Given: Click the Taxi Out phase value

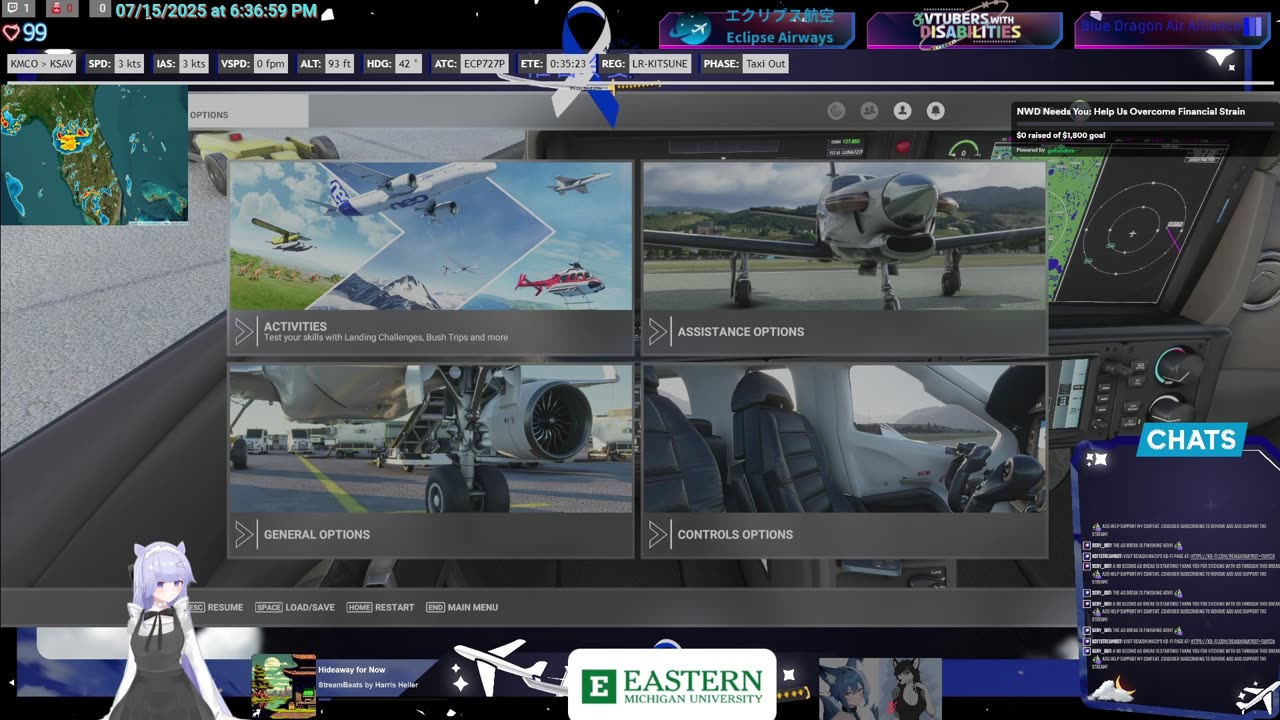Looking at the screenshot, I should pos(766,64).
